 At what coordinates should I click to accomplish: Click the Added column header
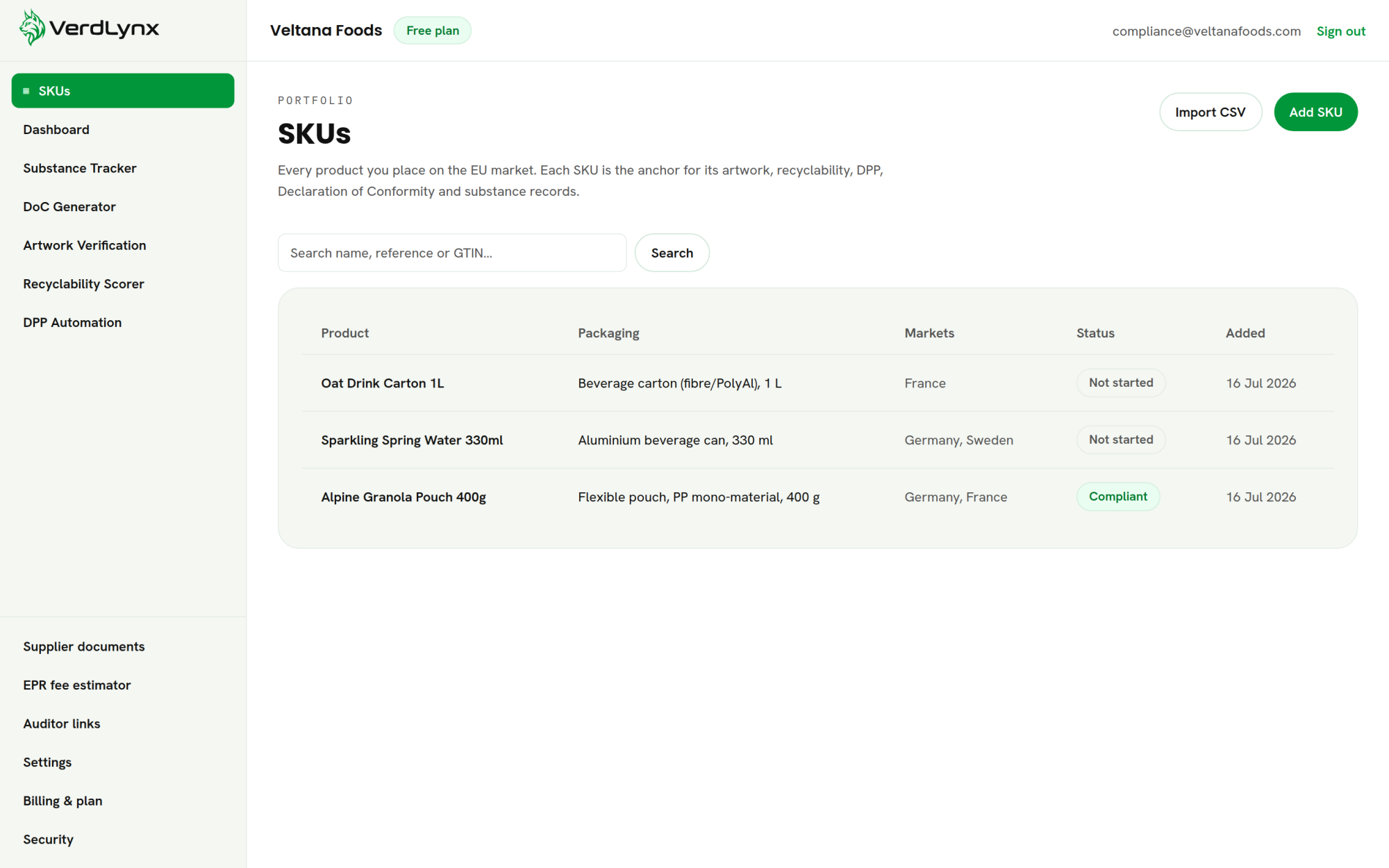tap(1245, 333)
